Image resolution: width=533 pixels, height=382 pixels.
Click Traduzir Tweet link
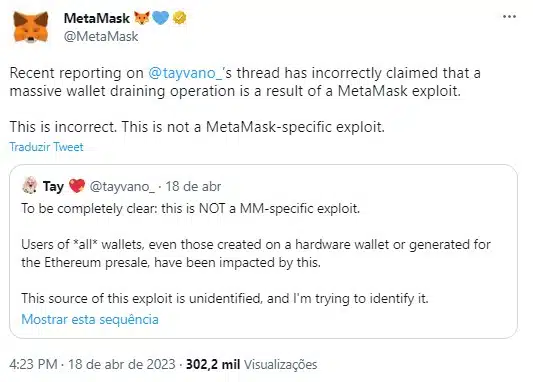[x=46, y=147]
